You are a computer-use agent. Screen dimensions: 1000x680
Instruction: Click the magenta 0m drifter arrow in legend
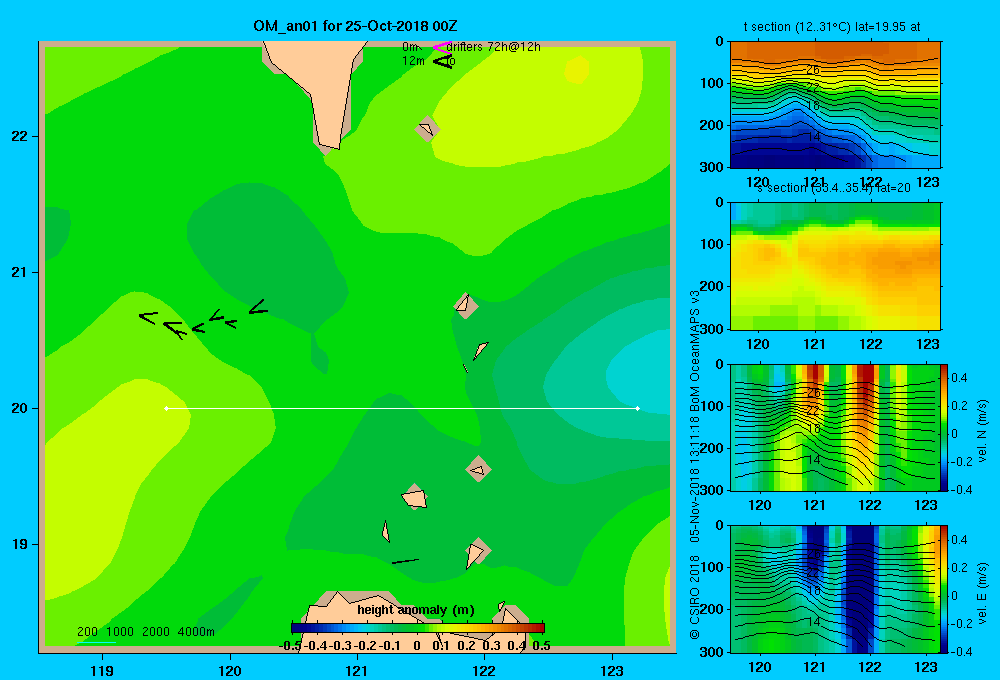coord(441,47)
